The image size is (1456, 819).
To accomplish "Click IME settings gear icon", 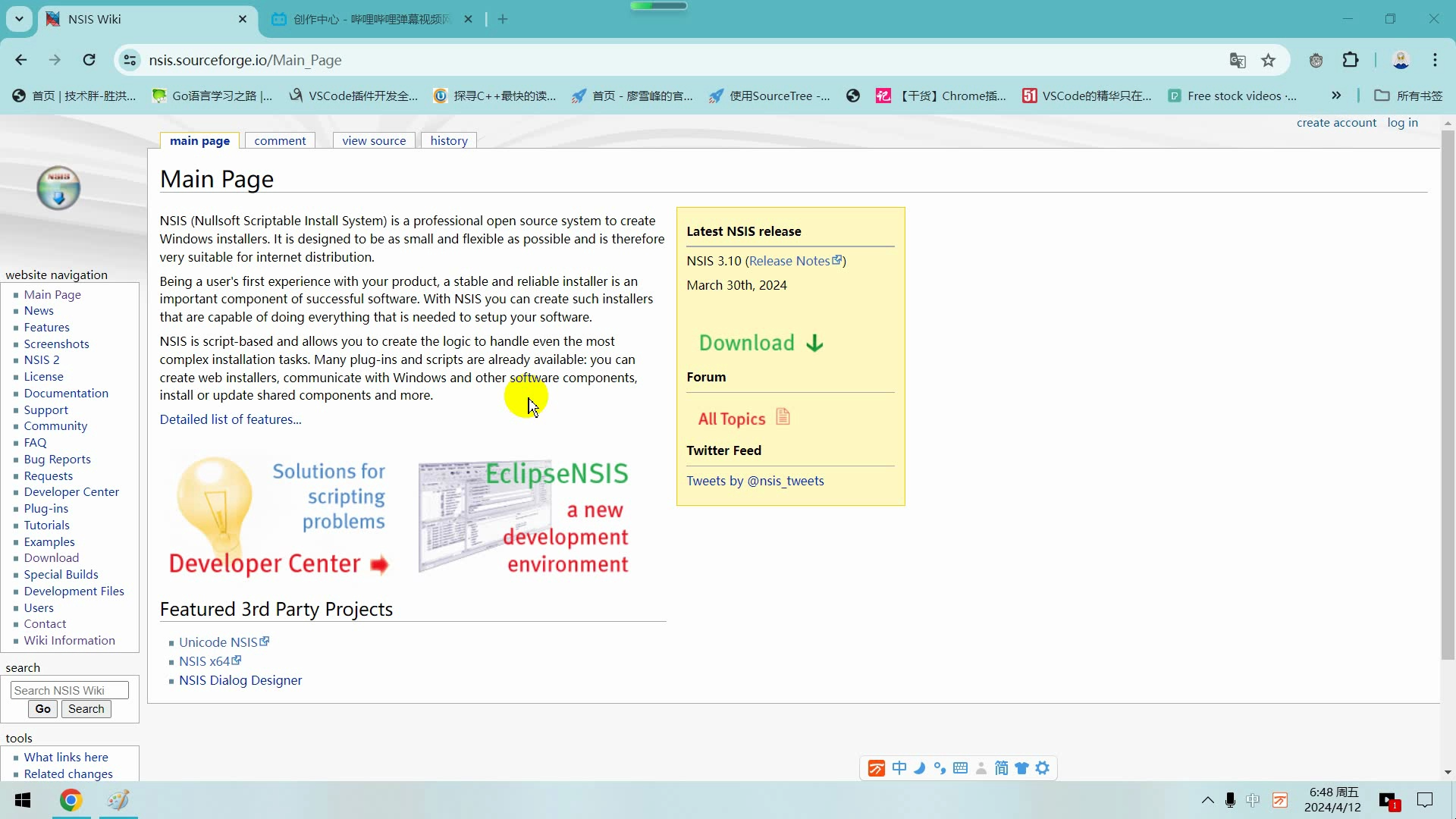I will click(x=1043, y=768).
